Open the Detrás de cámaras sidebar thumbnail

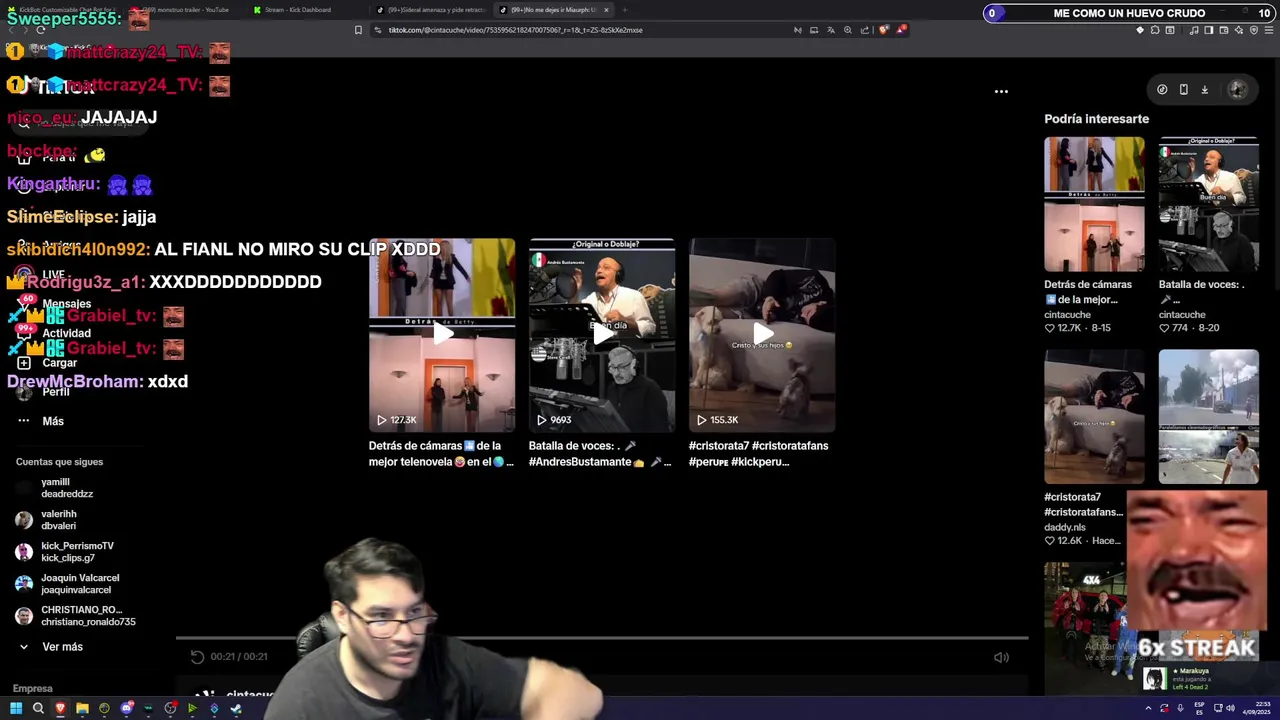1094,204
